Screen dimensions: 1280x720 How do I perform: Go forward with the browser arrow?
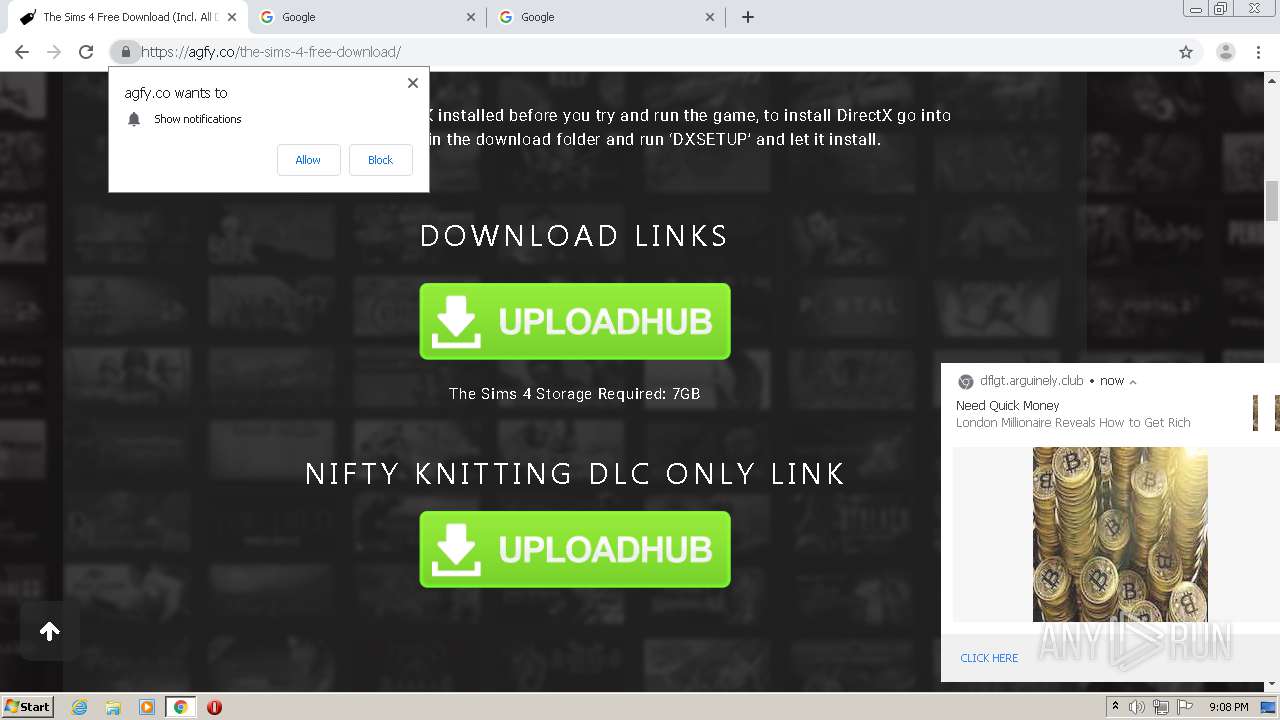[x=54, y=52]
